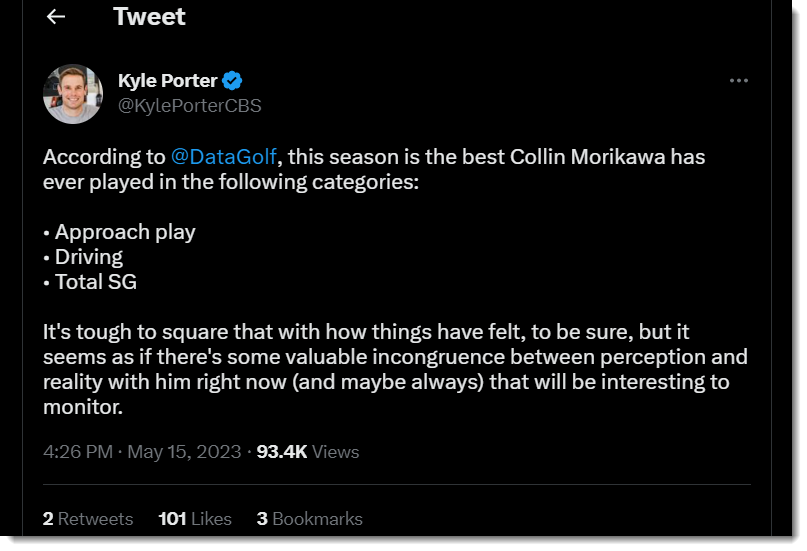Screen dimensions: 807x551
Task: Open the tweet's three-dot more menu
Action: (x=739, y=81)
